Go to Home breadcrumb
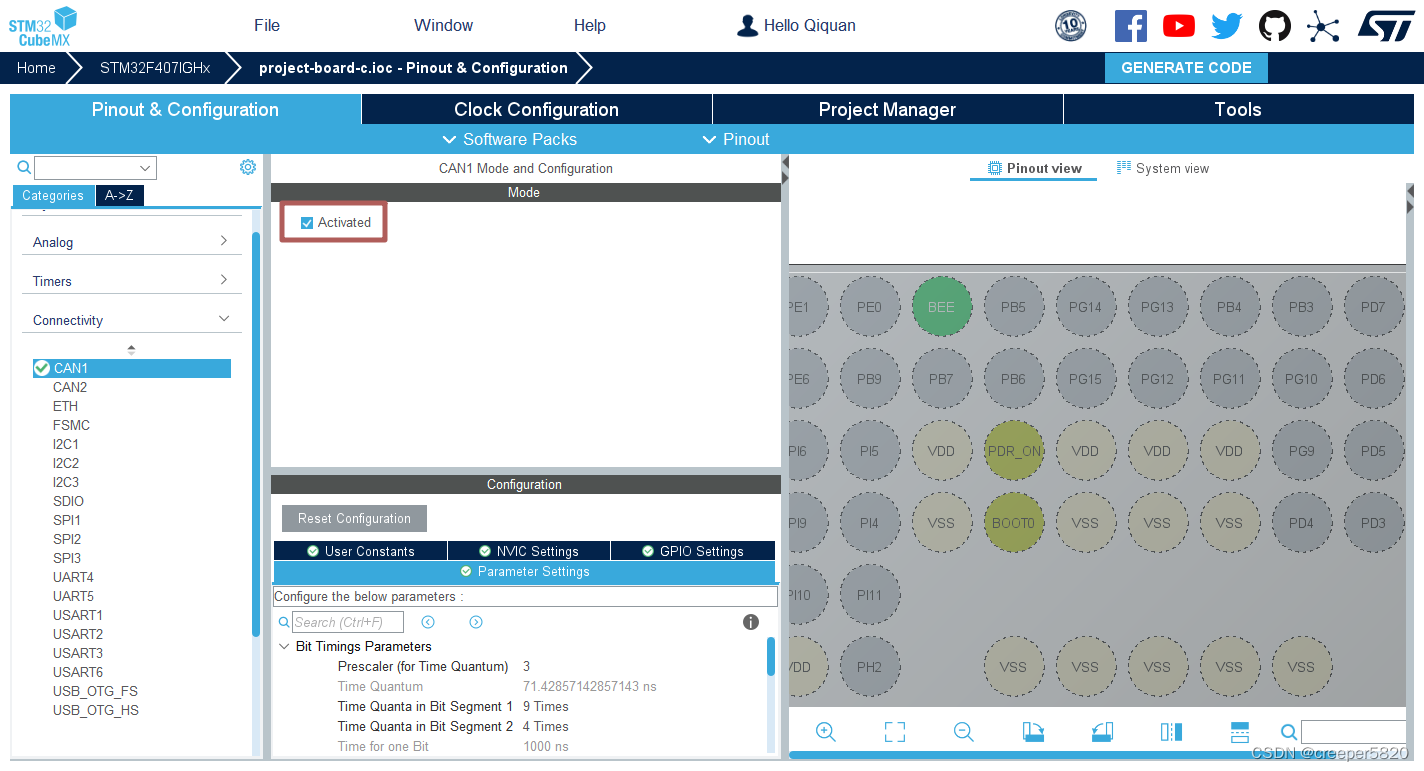Screen dimensions: 1424x771 (x=36, y=68)
